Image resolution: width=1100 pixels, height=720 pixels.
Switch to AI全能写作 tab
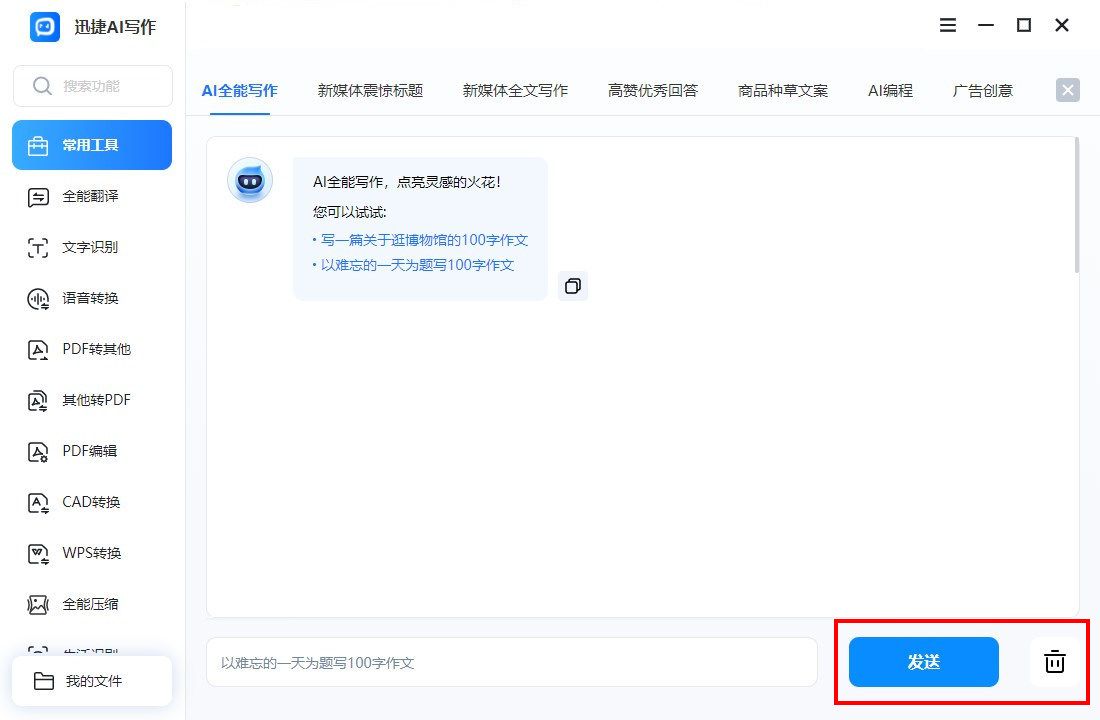[240, 91]
